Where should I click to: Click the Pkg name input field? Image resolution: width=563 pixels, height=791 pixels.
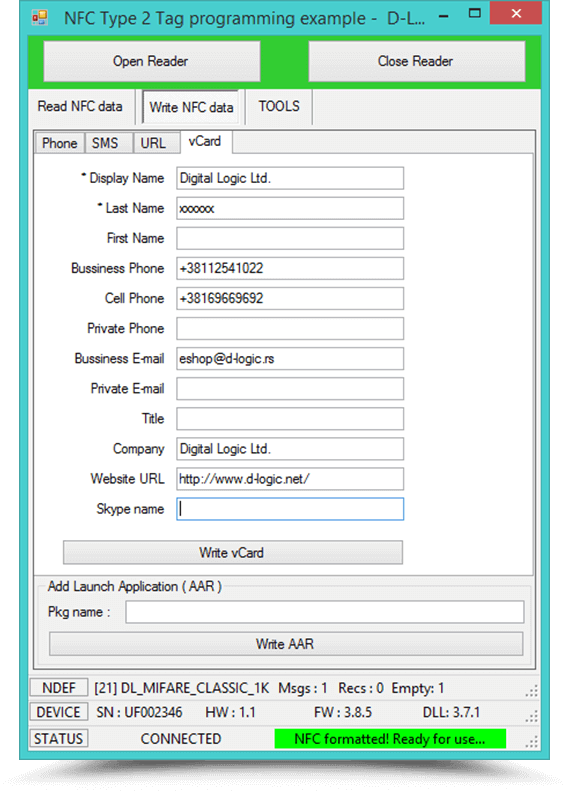coord(325,612)
